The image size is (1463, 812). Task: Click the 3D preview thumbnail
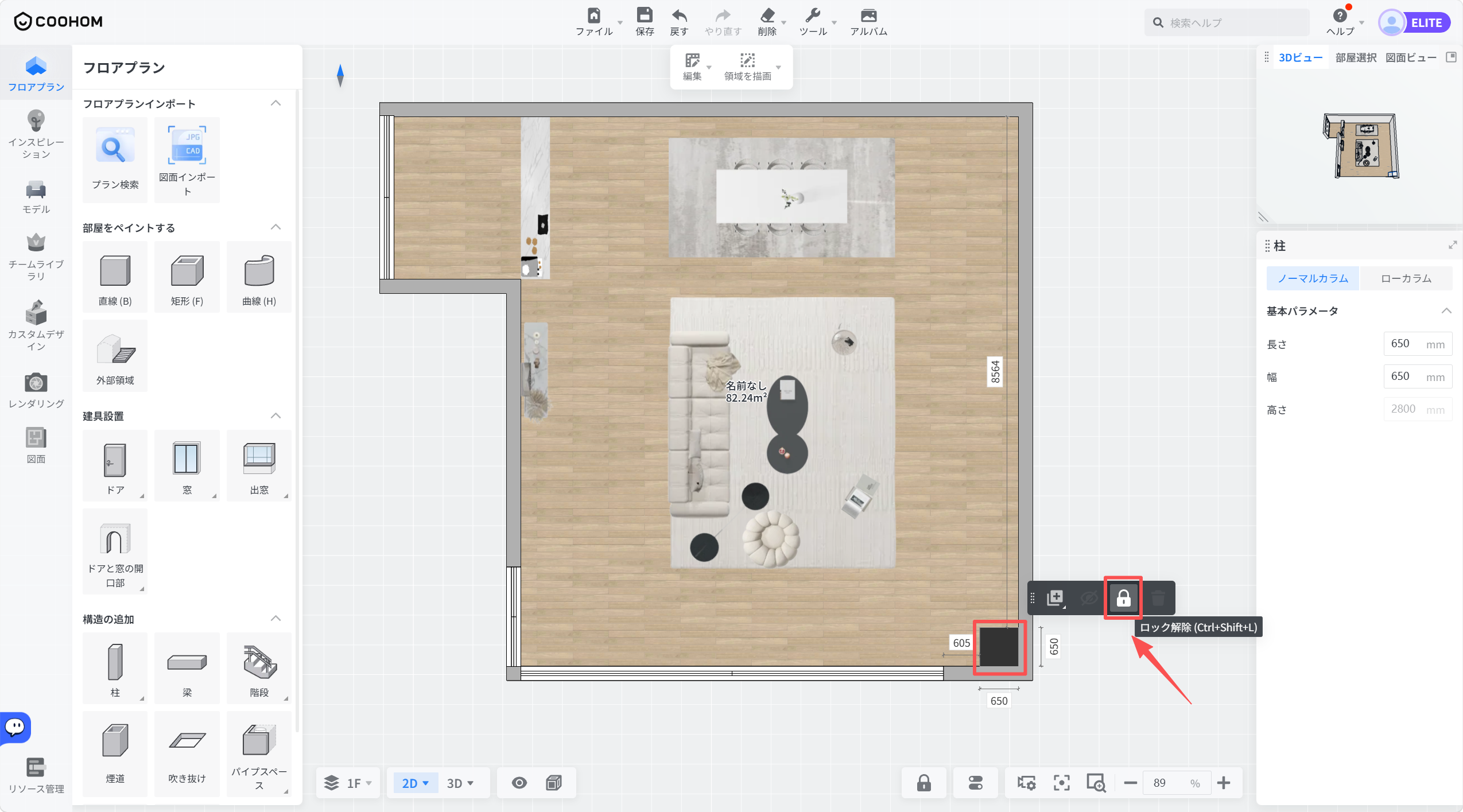1361,146
